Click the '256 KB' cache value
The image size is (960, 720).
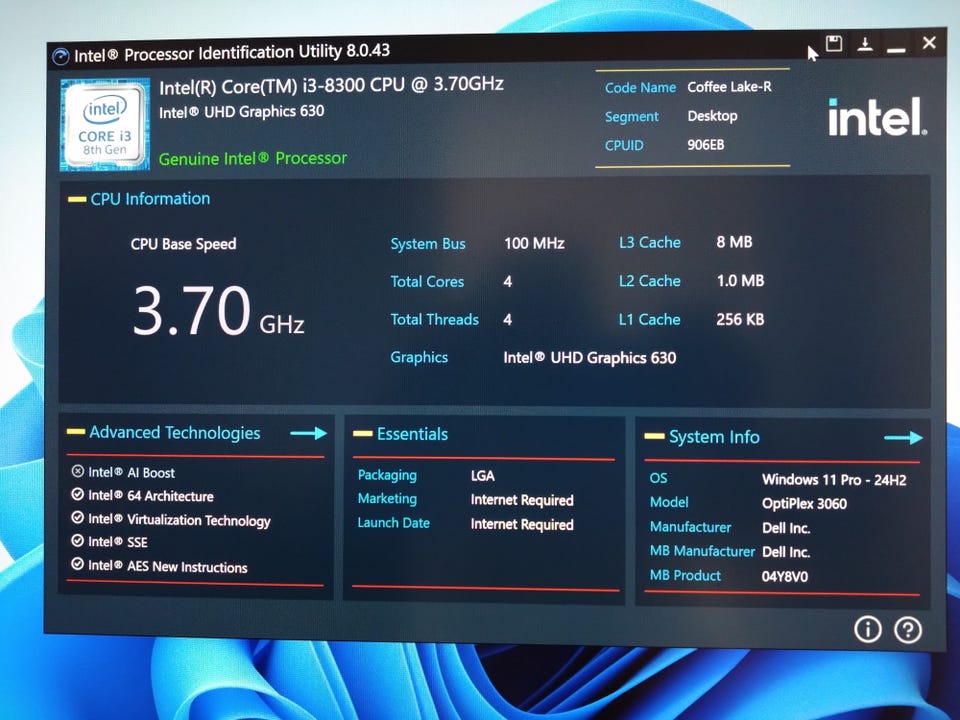point(740,319)
